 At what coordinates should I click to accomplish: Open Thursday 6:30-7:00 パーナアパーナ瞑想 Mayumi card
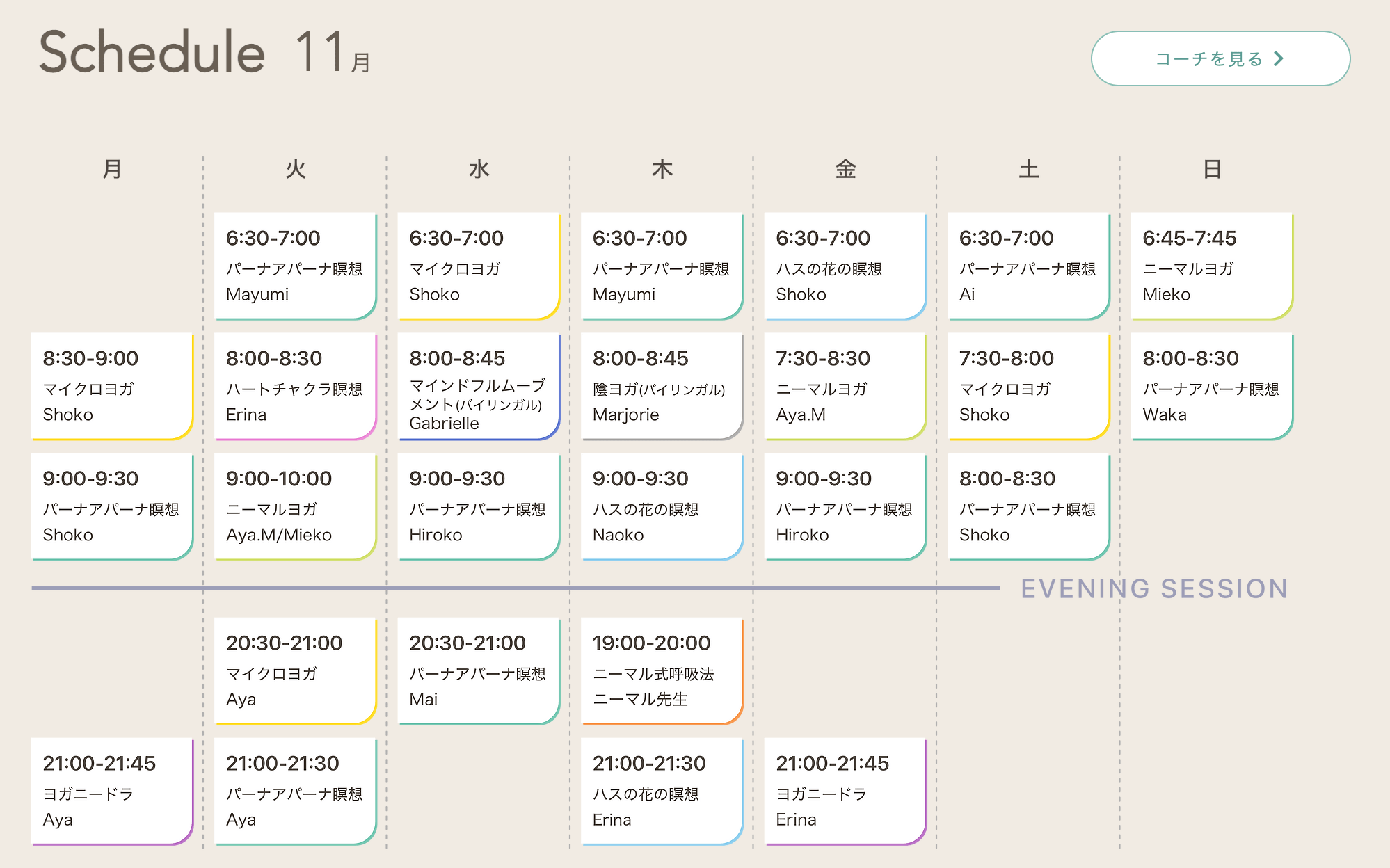[662, 266]
